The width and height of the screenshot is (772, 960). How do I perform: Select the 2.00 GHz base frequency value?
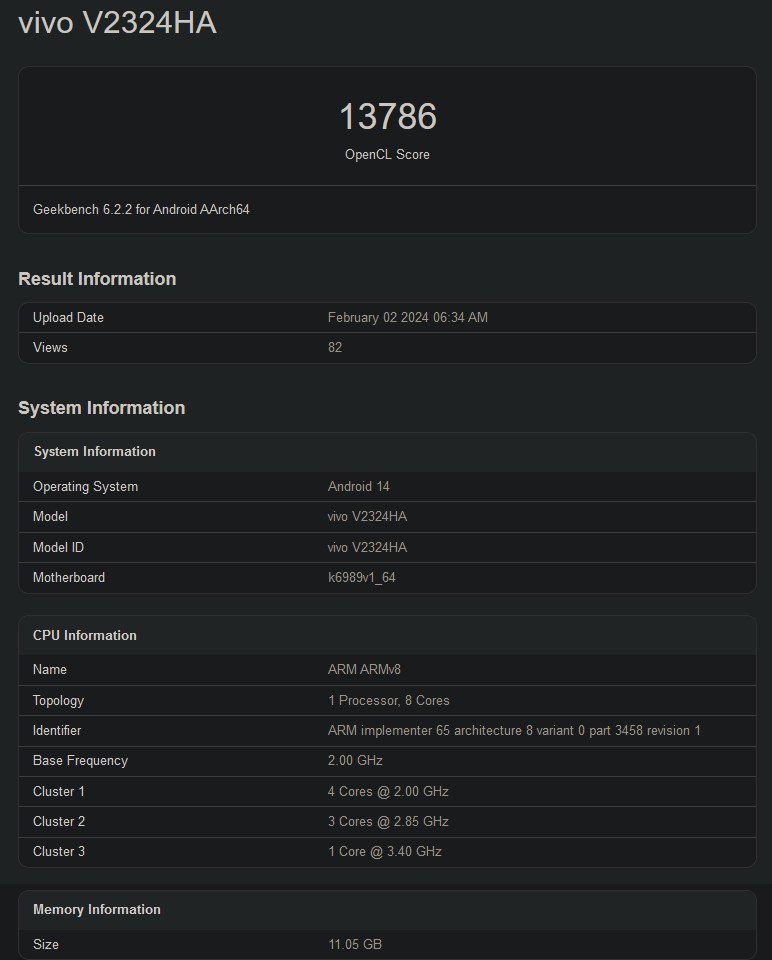click(355, 760)
